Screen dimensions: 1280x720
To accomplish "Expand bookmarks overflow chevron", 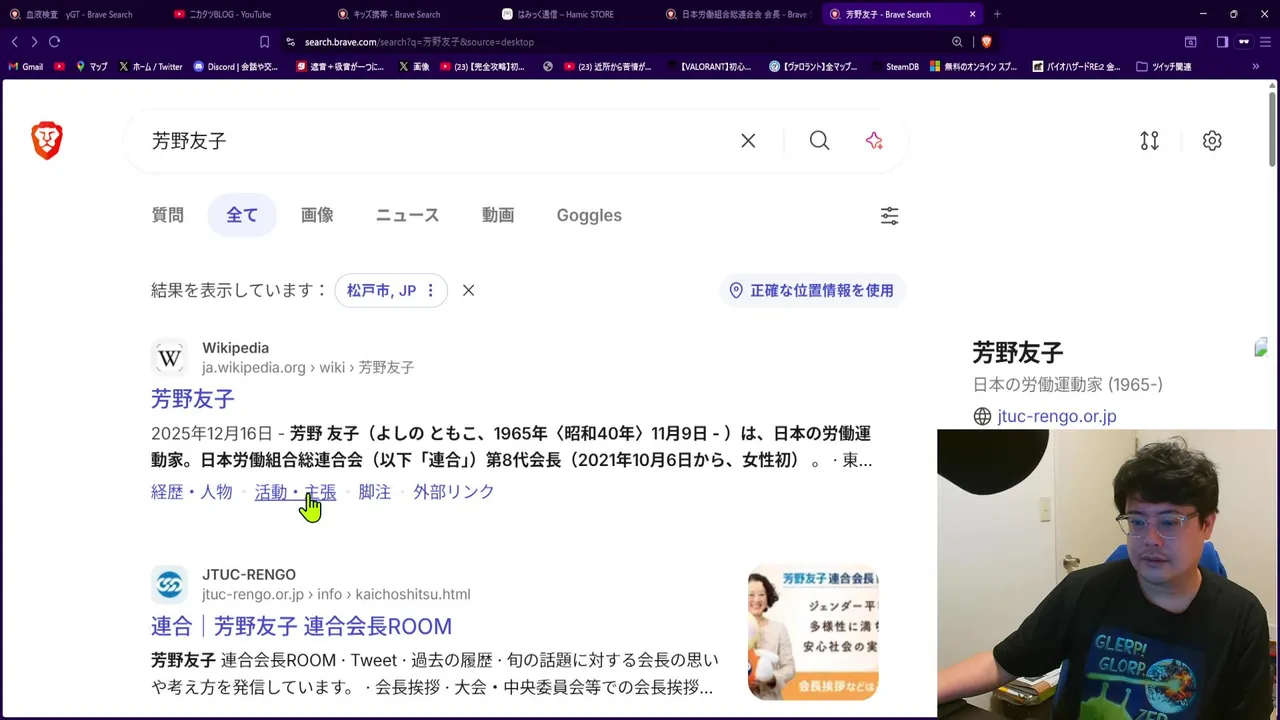I will [x=1256, y=67].
